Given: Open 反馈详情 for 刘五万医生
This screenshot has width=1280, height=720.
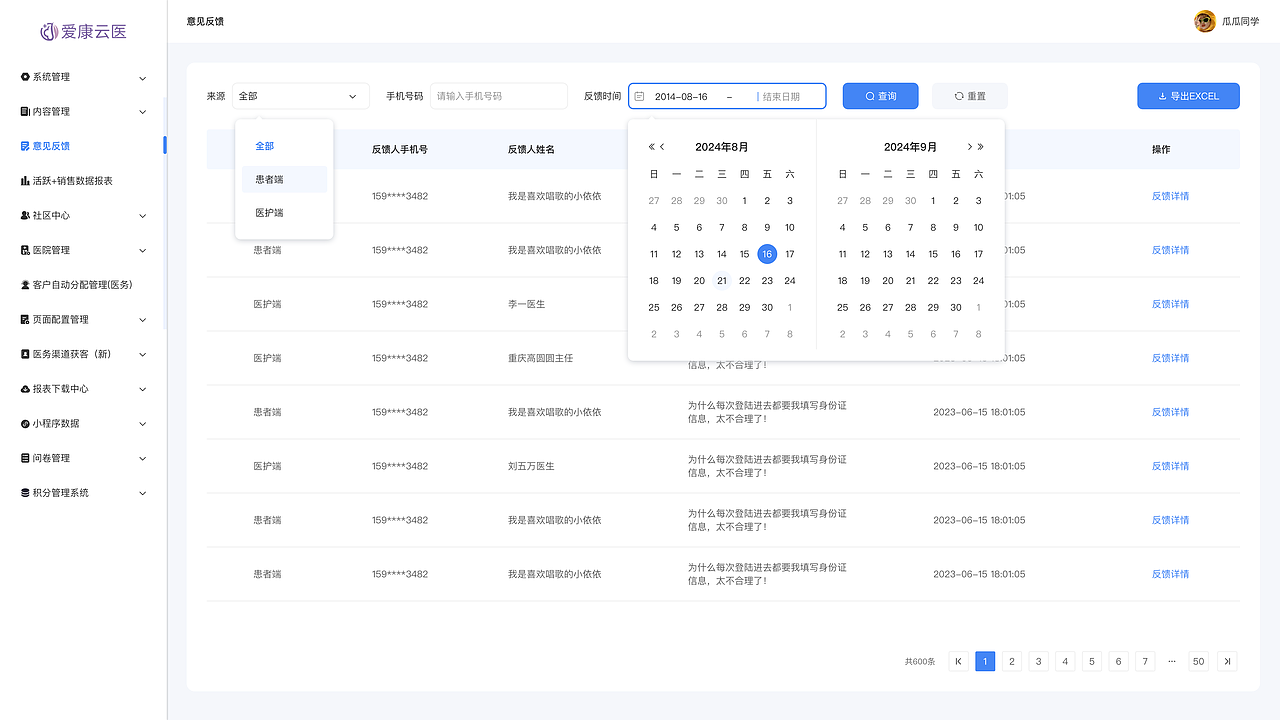Looking at the screenshot, I should pyautogui.click(x=1170, y=466).
